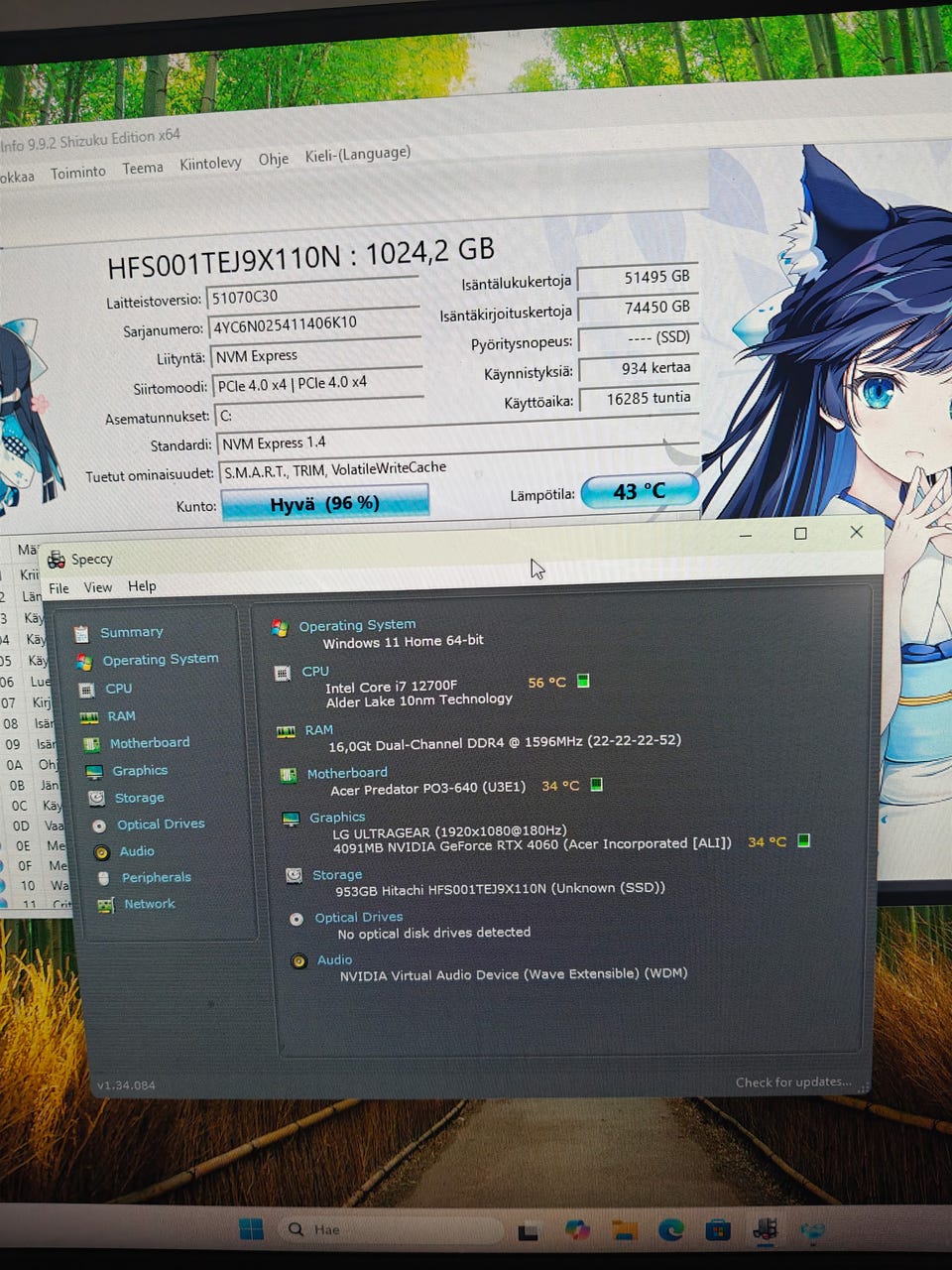This screenshot has width=952, height=1270.
Task: Click the drive title HFS001TEJ9X110N : 1024,2 GB
Action: coord(300,258)
